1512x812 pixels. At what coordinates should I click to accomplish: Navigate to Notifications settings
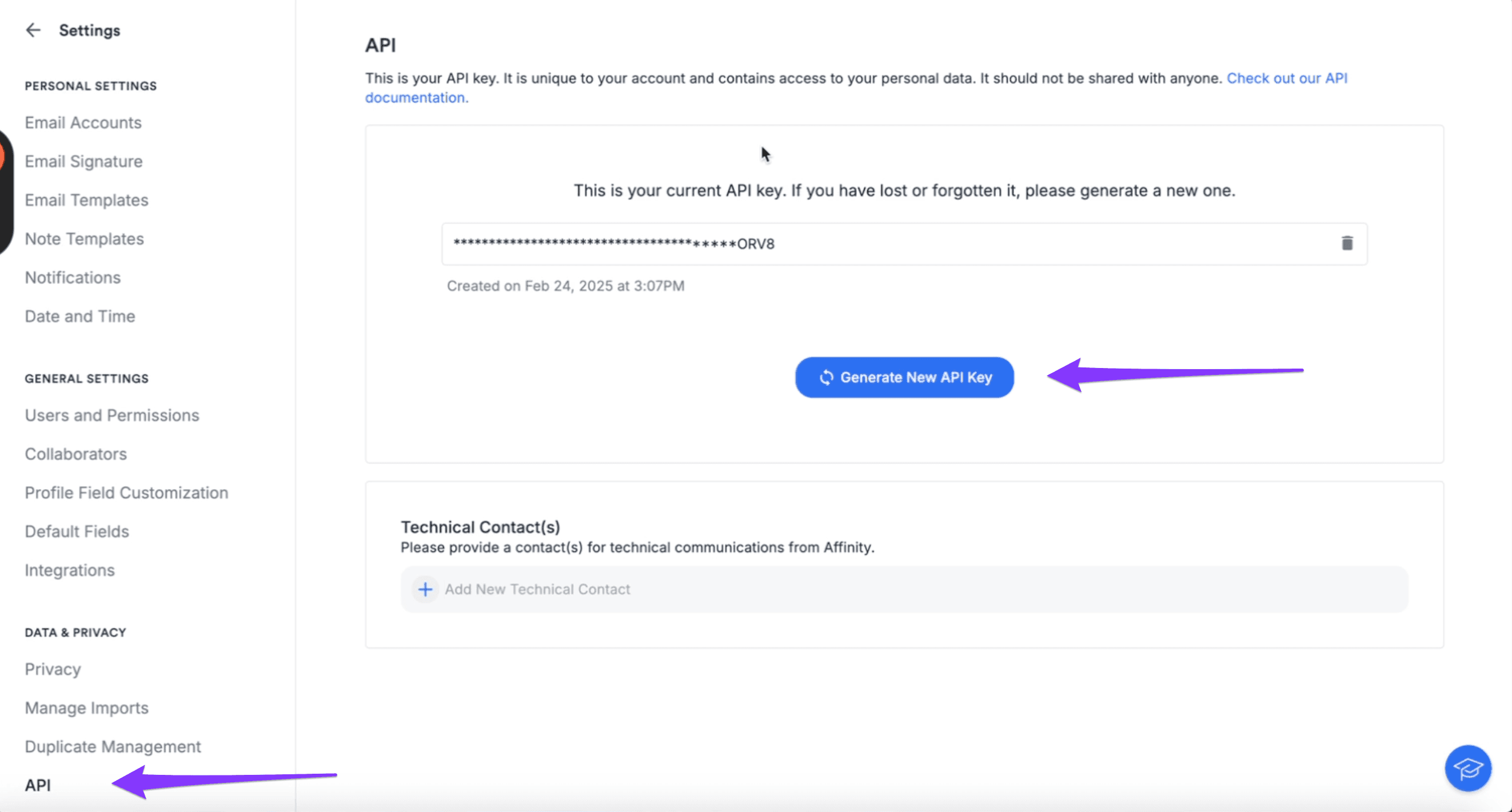[x=73, y=278]
